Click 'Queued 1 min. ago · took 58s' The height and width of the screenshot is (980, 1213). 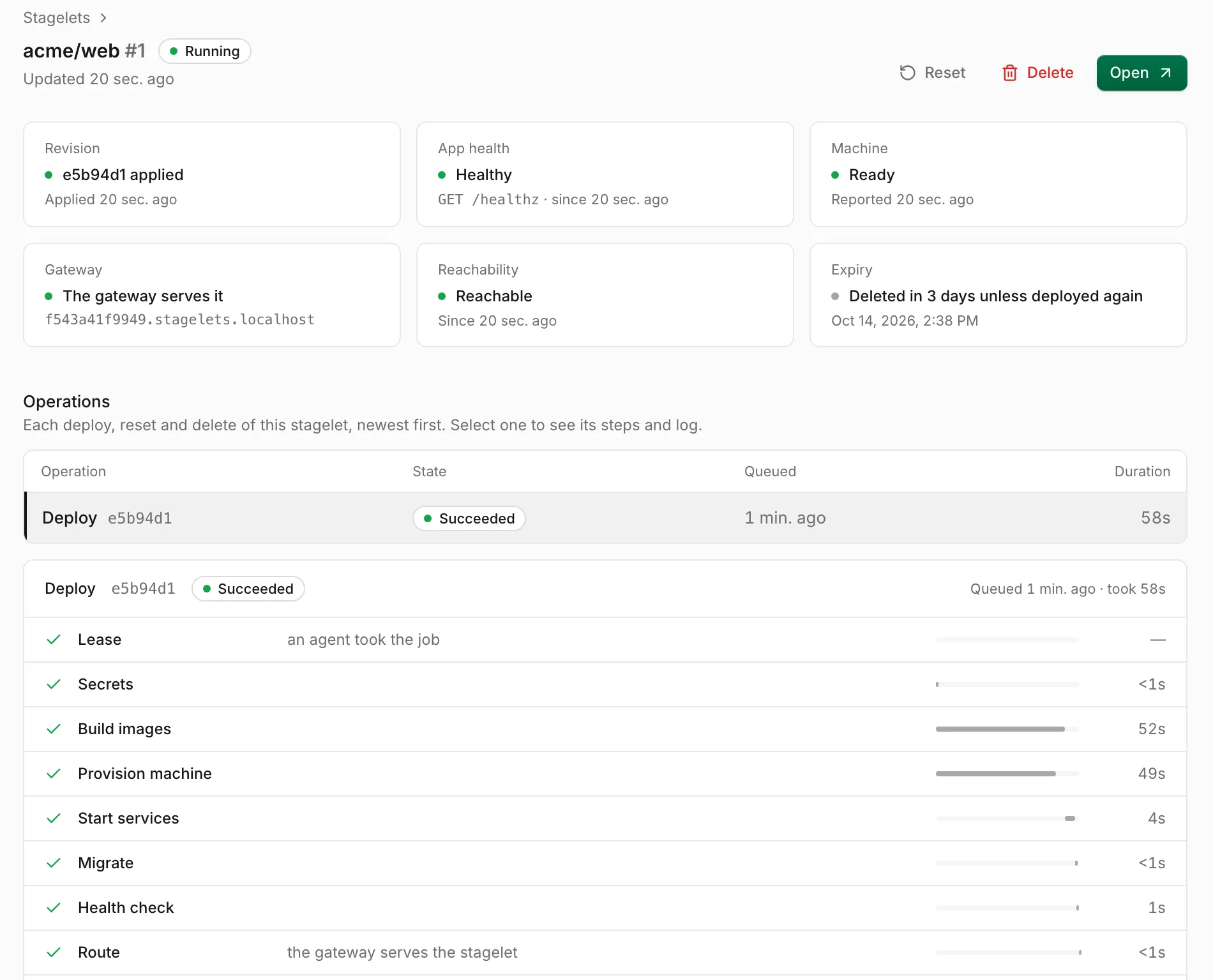pyautogui.click(x=1067, y=589)
